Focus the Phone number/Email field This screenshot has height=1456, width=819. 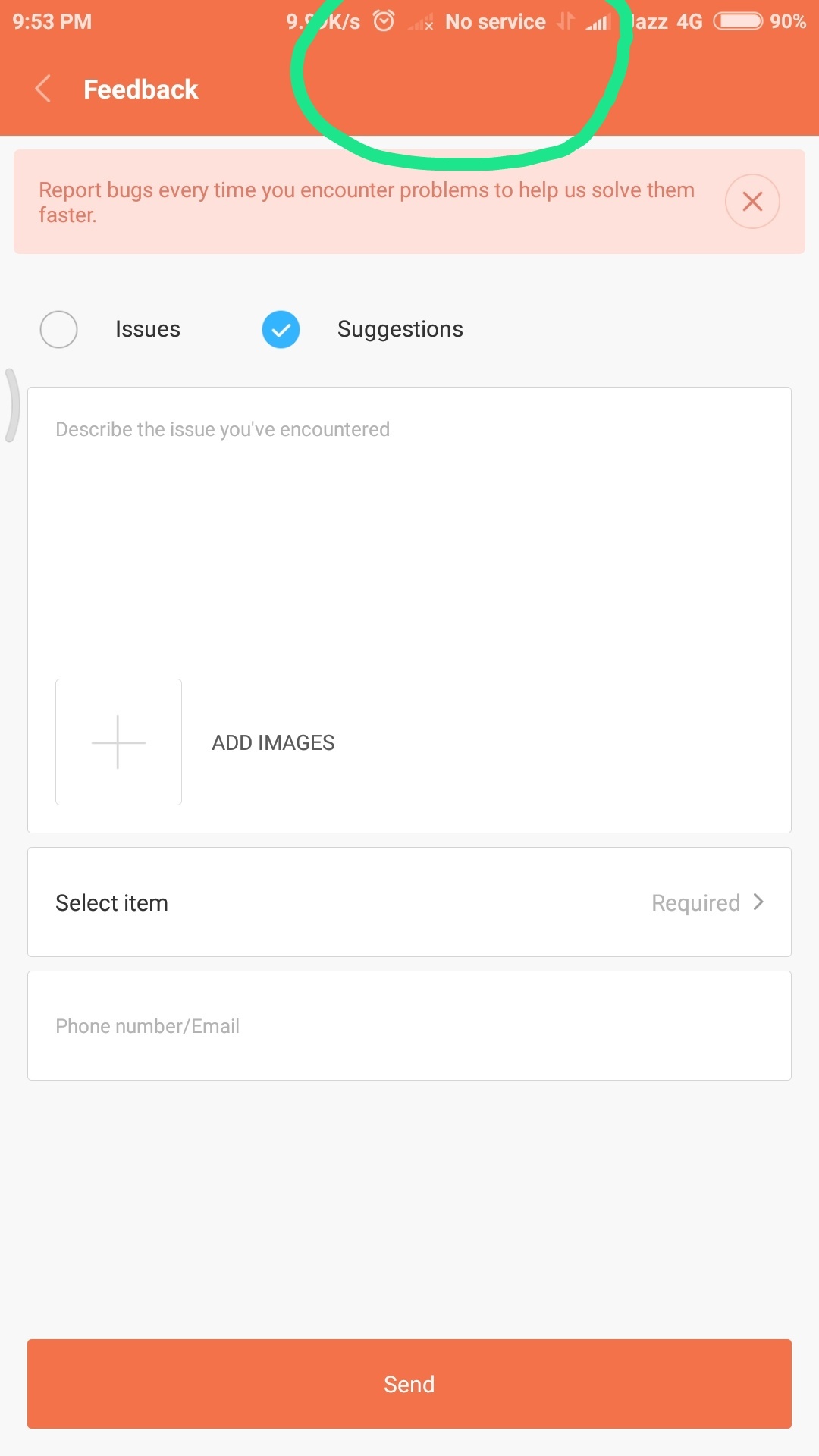coord(409,1025)
